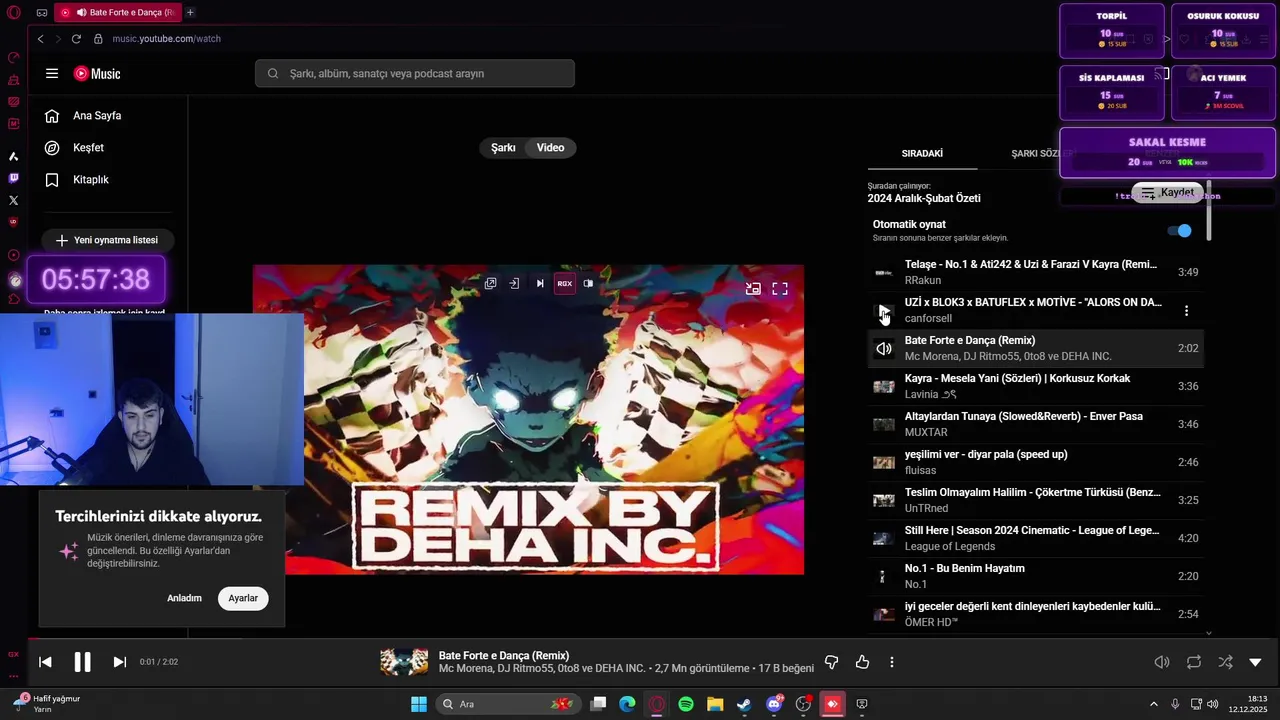Screen dimensions: 1280x720
Task: Click the 2024 Aralık-Şubat Özeti playlist title
Action: 924,198
